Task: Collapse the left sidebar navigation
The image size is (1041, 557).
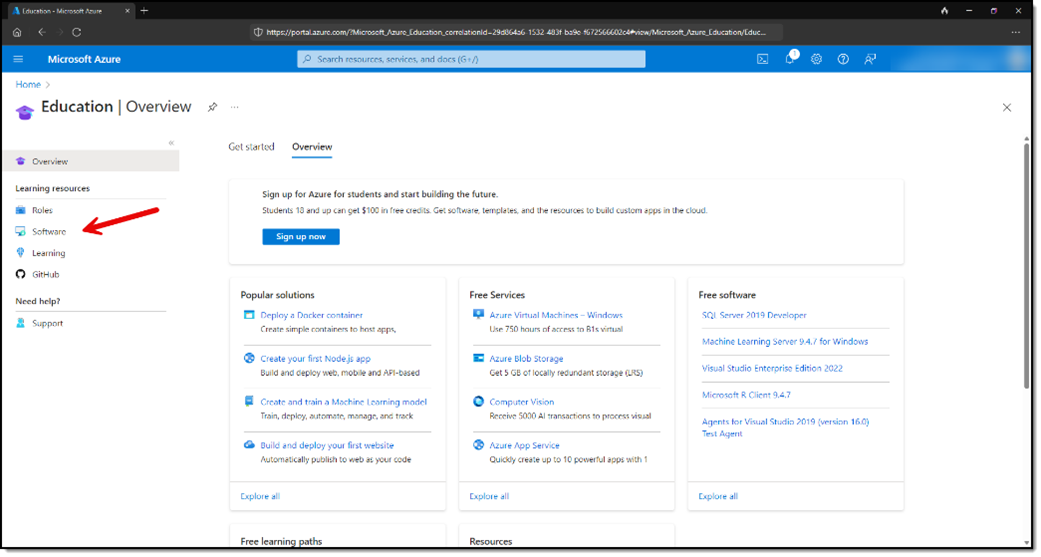Action: point(171,143)
